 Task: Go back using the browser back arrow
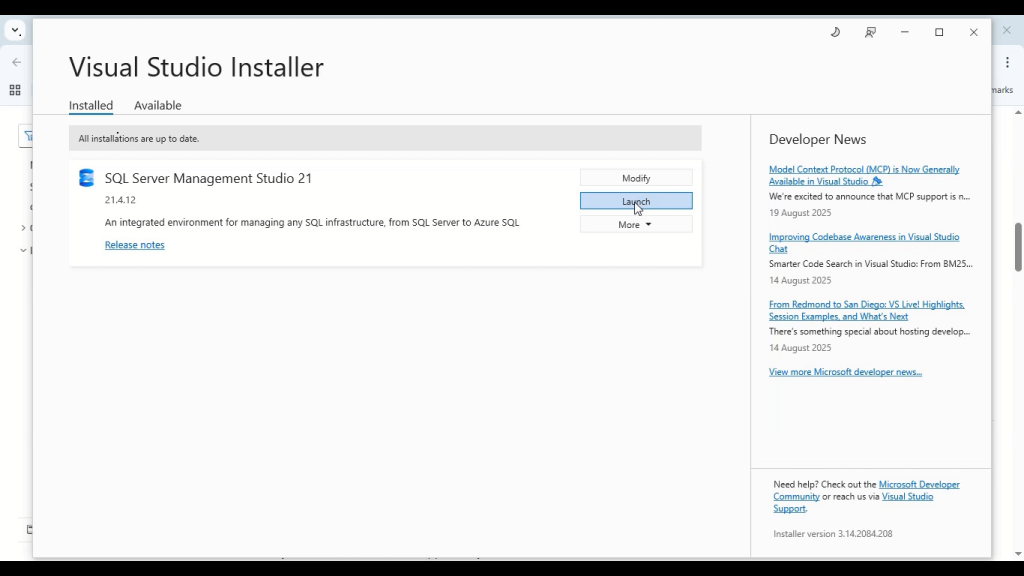pyautogui.click(x=16, y=62)
